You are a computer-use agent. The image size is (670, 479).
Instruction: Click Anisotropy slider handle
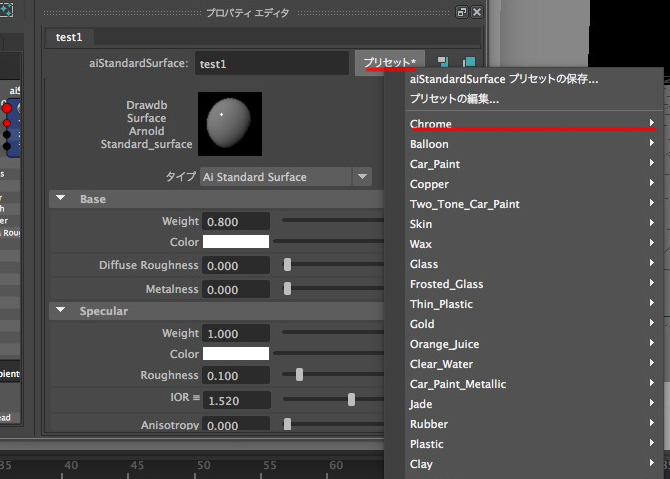[x=288, y=424]
